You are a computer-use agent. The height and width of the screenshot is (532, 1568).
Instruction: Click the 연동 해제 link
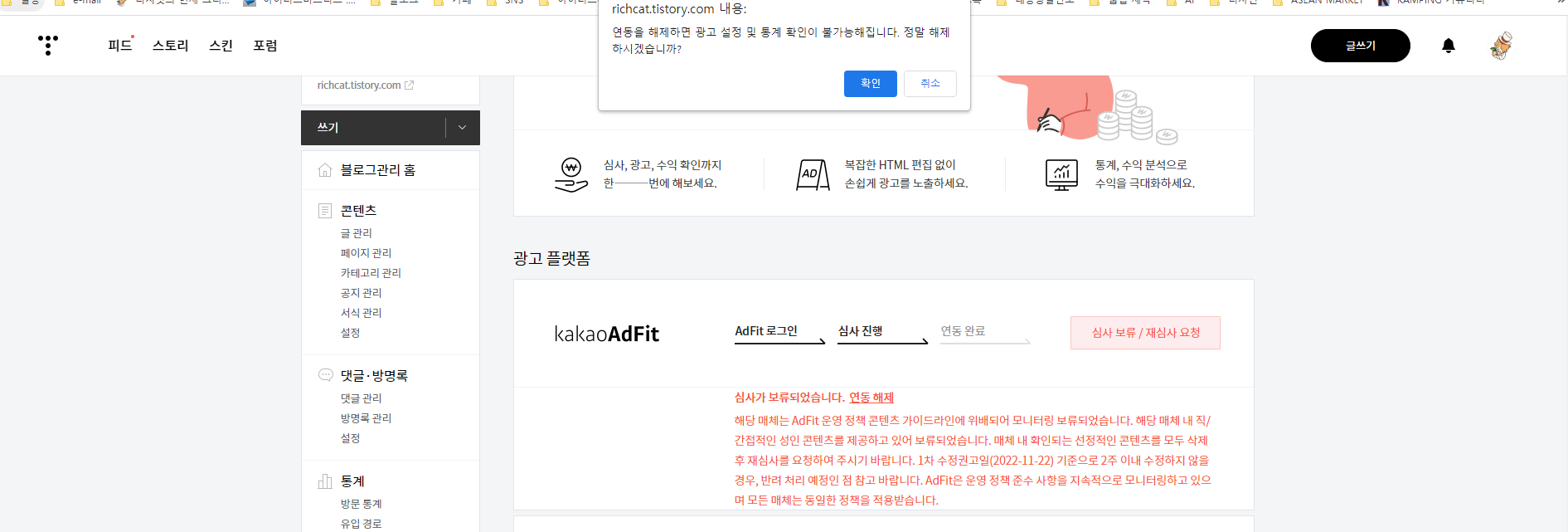coord(871,398)
